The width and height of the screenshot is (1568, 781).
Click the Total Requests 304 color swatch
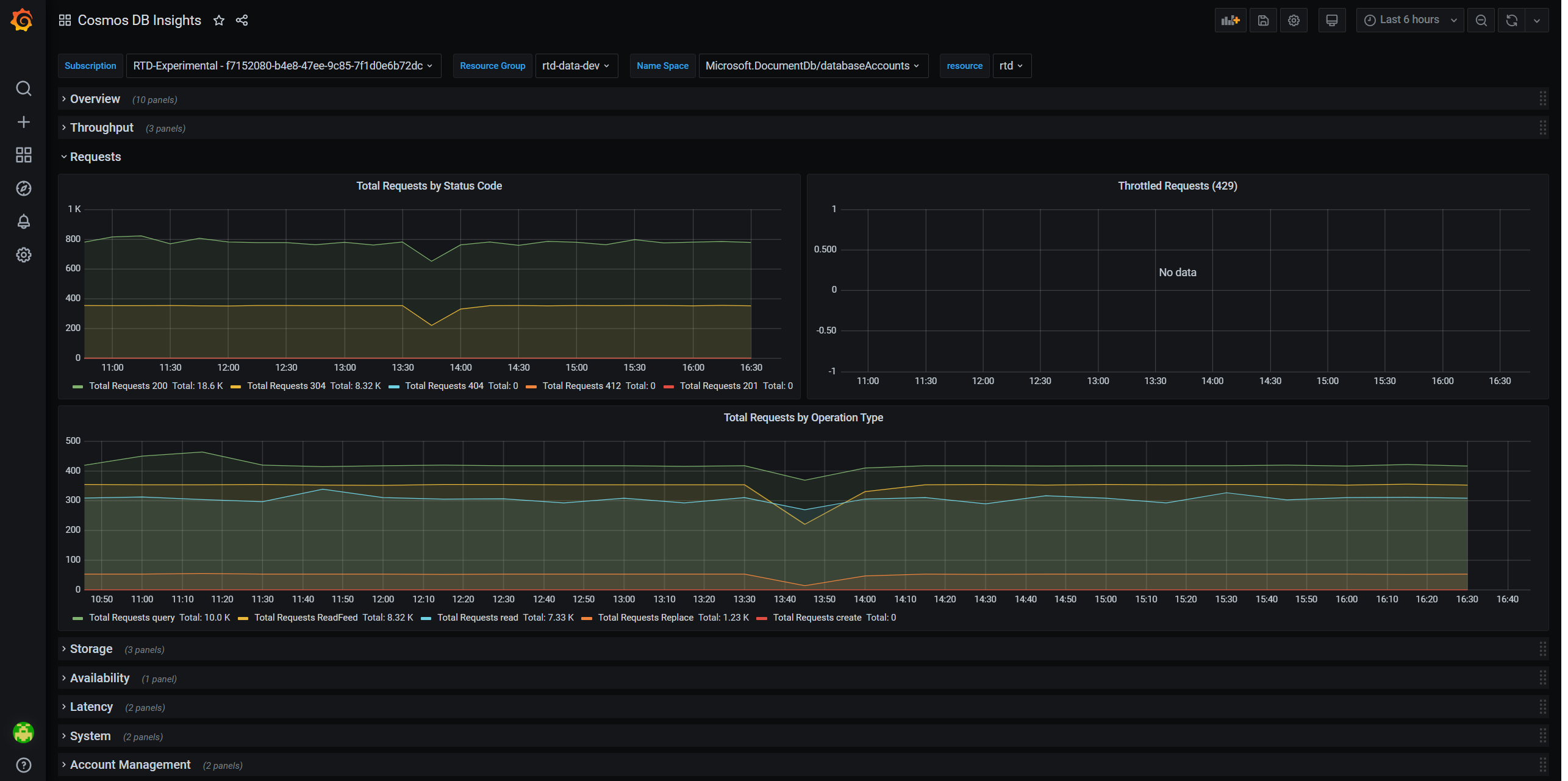[x=236, y=387]
